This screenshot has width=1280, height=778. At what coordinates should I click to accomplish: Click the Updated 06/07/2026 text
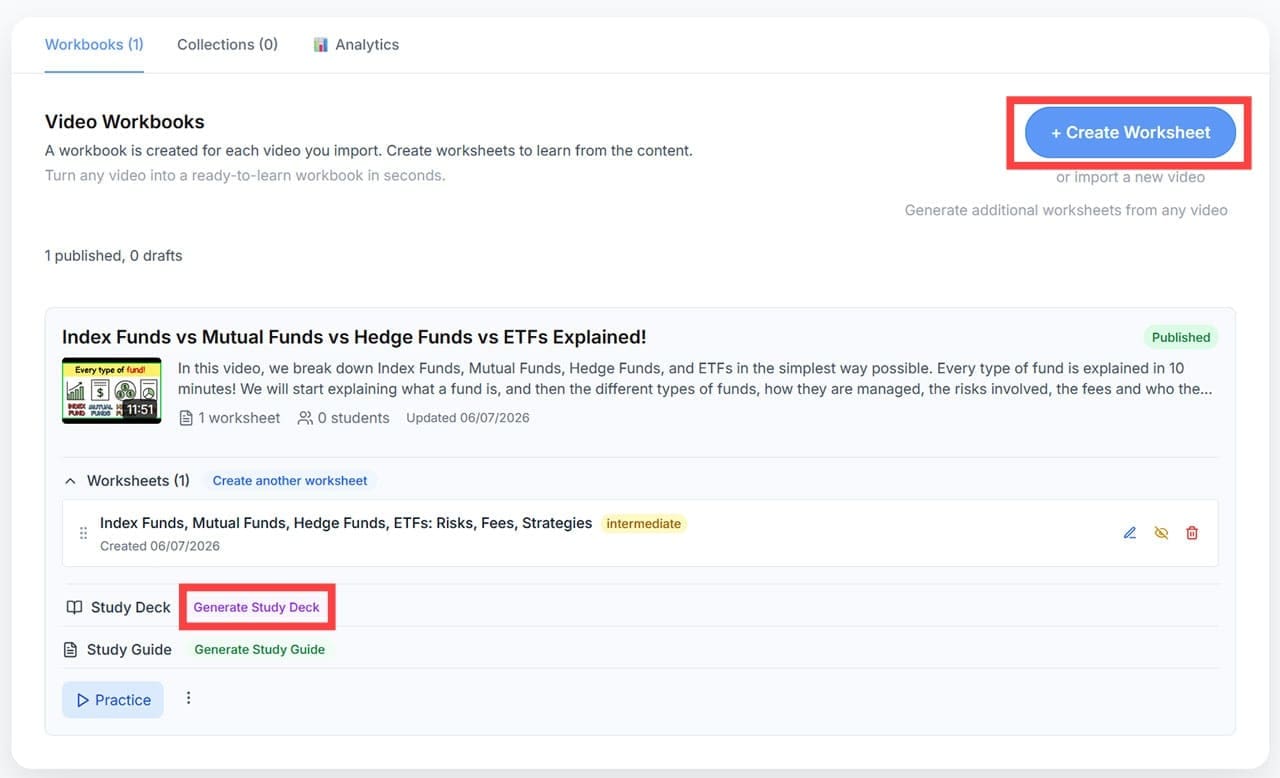coord(468,418)
